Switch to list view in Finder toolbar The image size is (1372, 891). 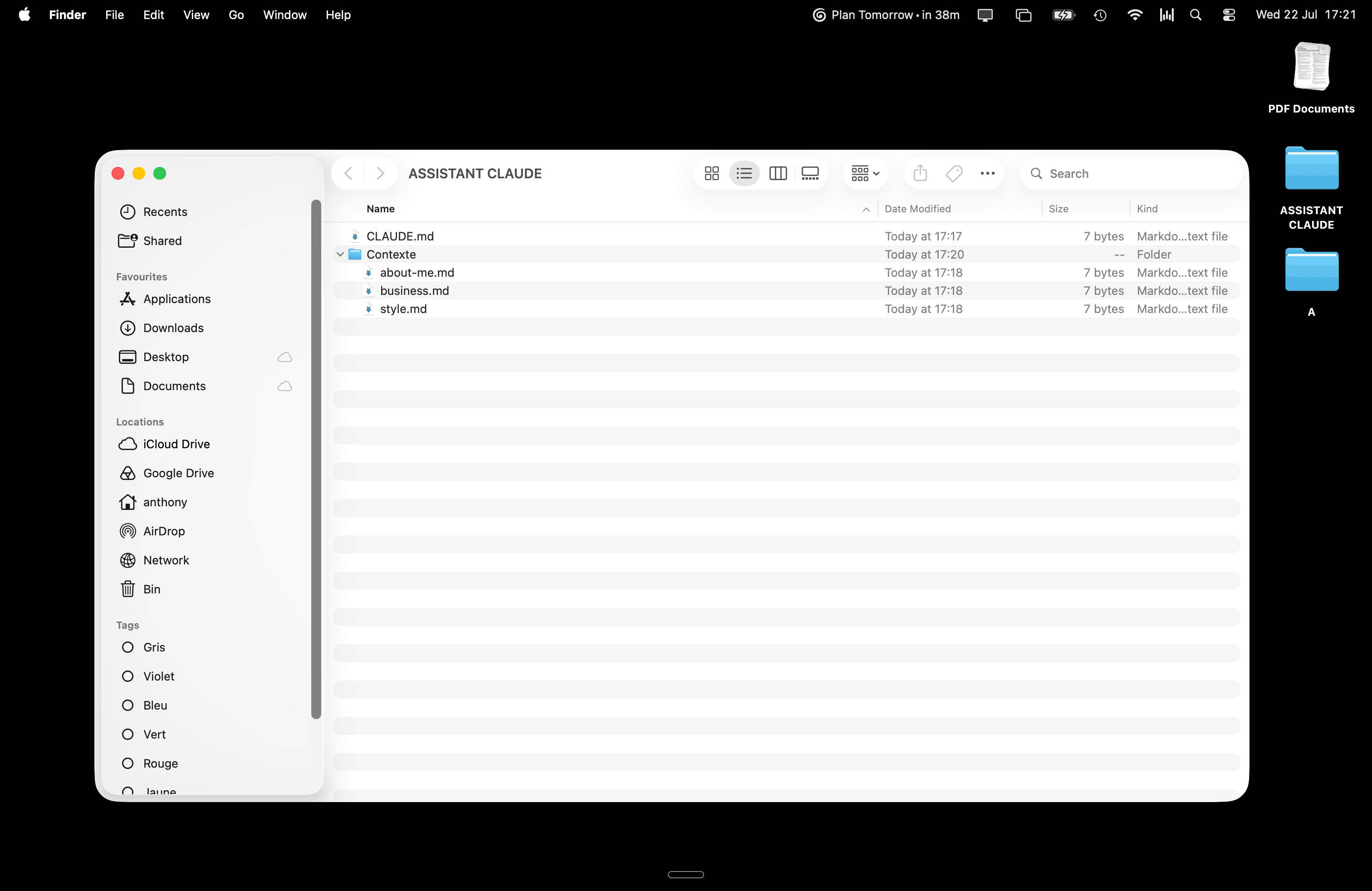pyautogui.click(x=744, y=173)
